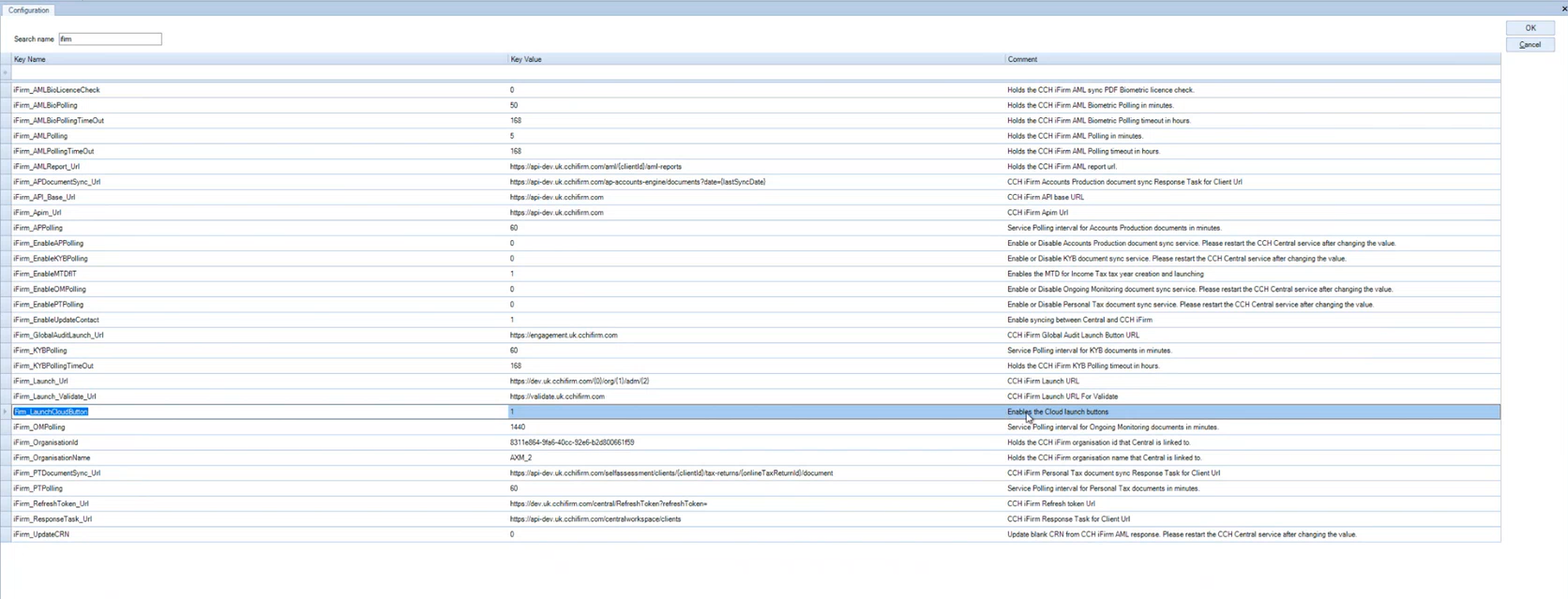The width and height of the screenshot is (1568, 599).
Task: Click the ap-accounts-engine documents URL value
Action: (638, 182)
